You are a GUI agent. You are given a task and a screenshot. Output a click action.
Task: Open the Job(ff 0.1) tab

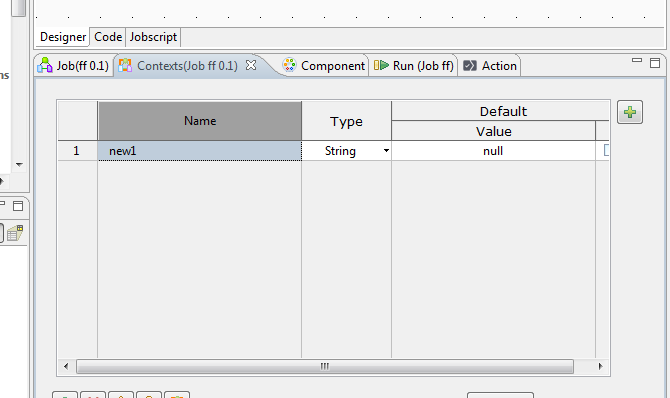tap(73, 65)
